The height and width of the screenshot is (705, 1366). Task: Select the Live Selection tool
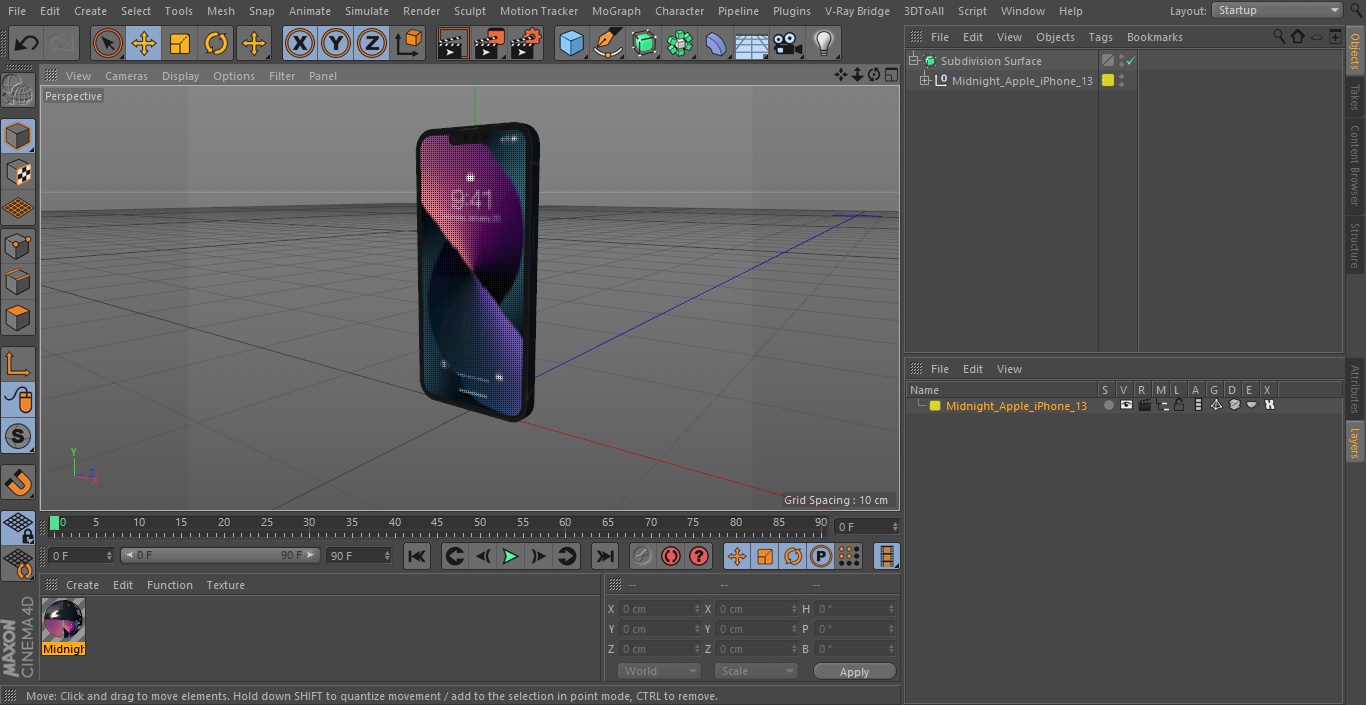click(x=107, y=43)
